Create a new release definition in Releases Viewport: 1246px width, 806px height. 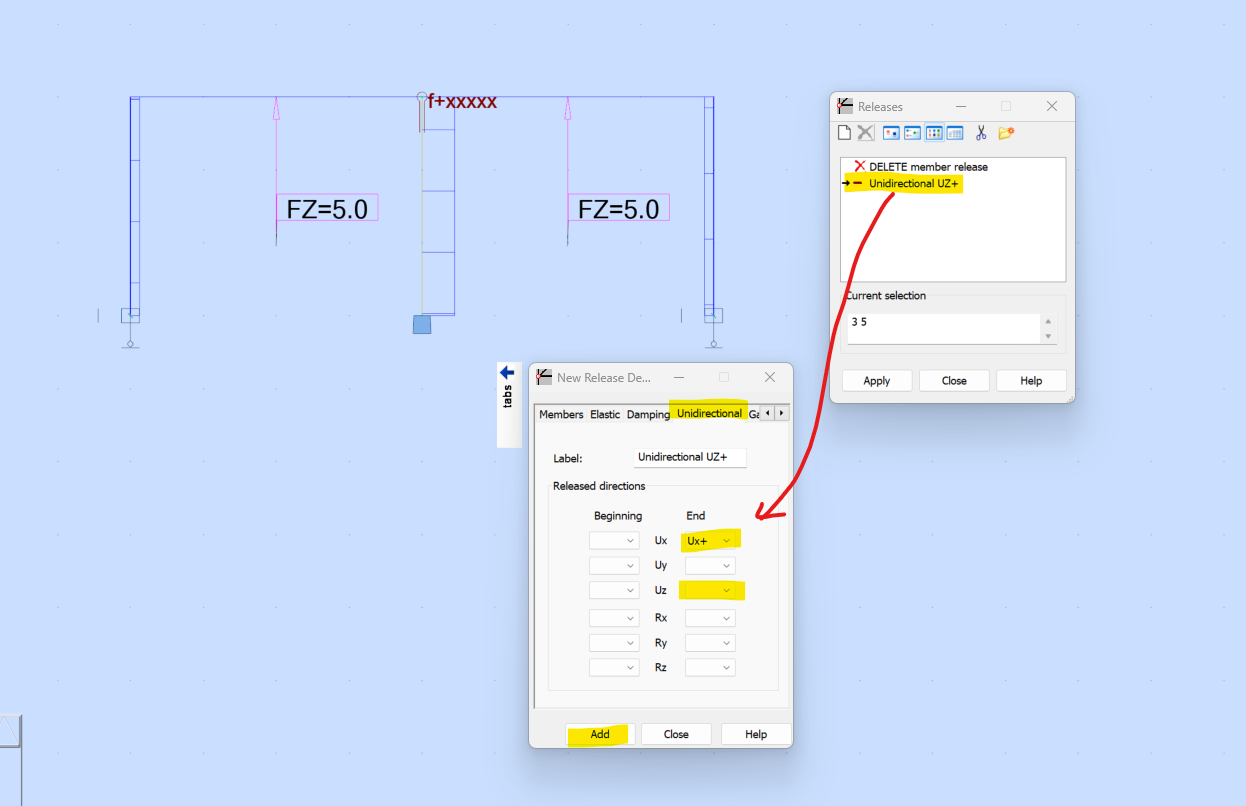(x=845, y=133)
